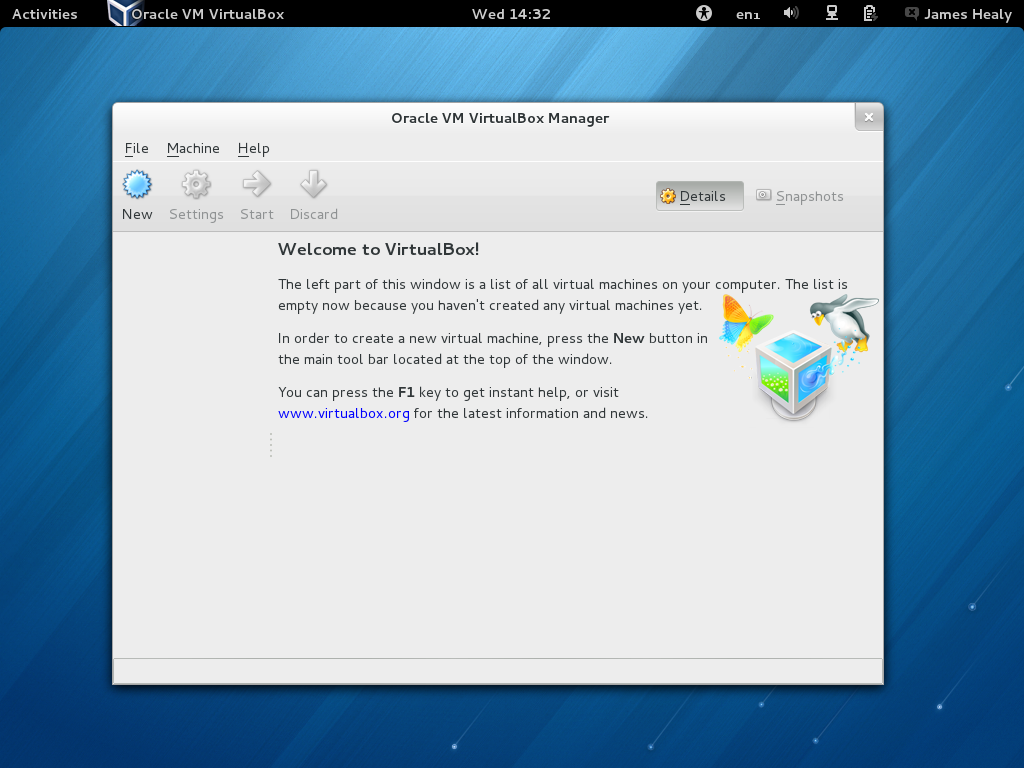Switch to the Snapshots view
Screen dimensions: 1024x768
pyautogui.click(x=800, y=196)
